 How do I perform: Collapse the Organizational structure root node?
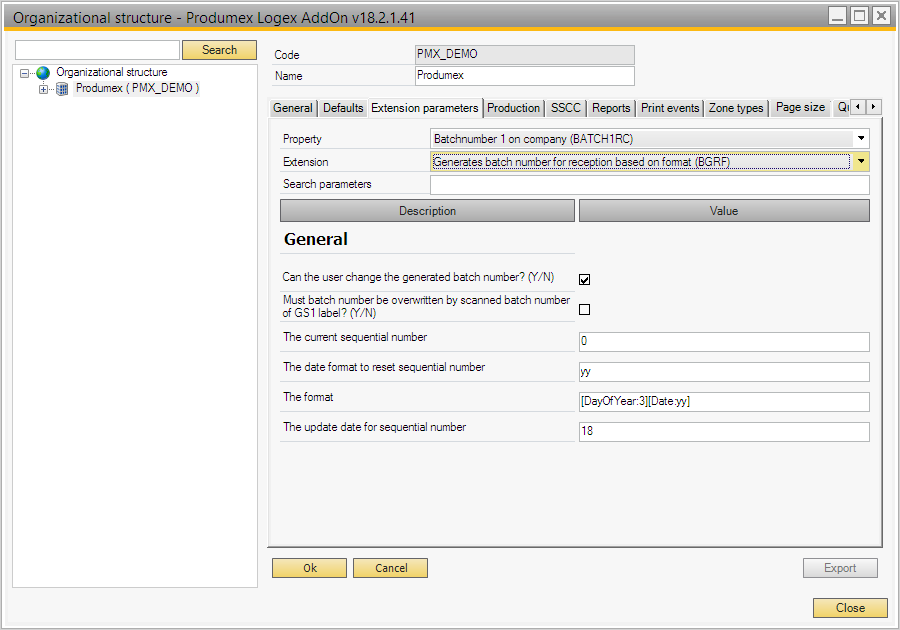tap(25, 73)
